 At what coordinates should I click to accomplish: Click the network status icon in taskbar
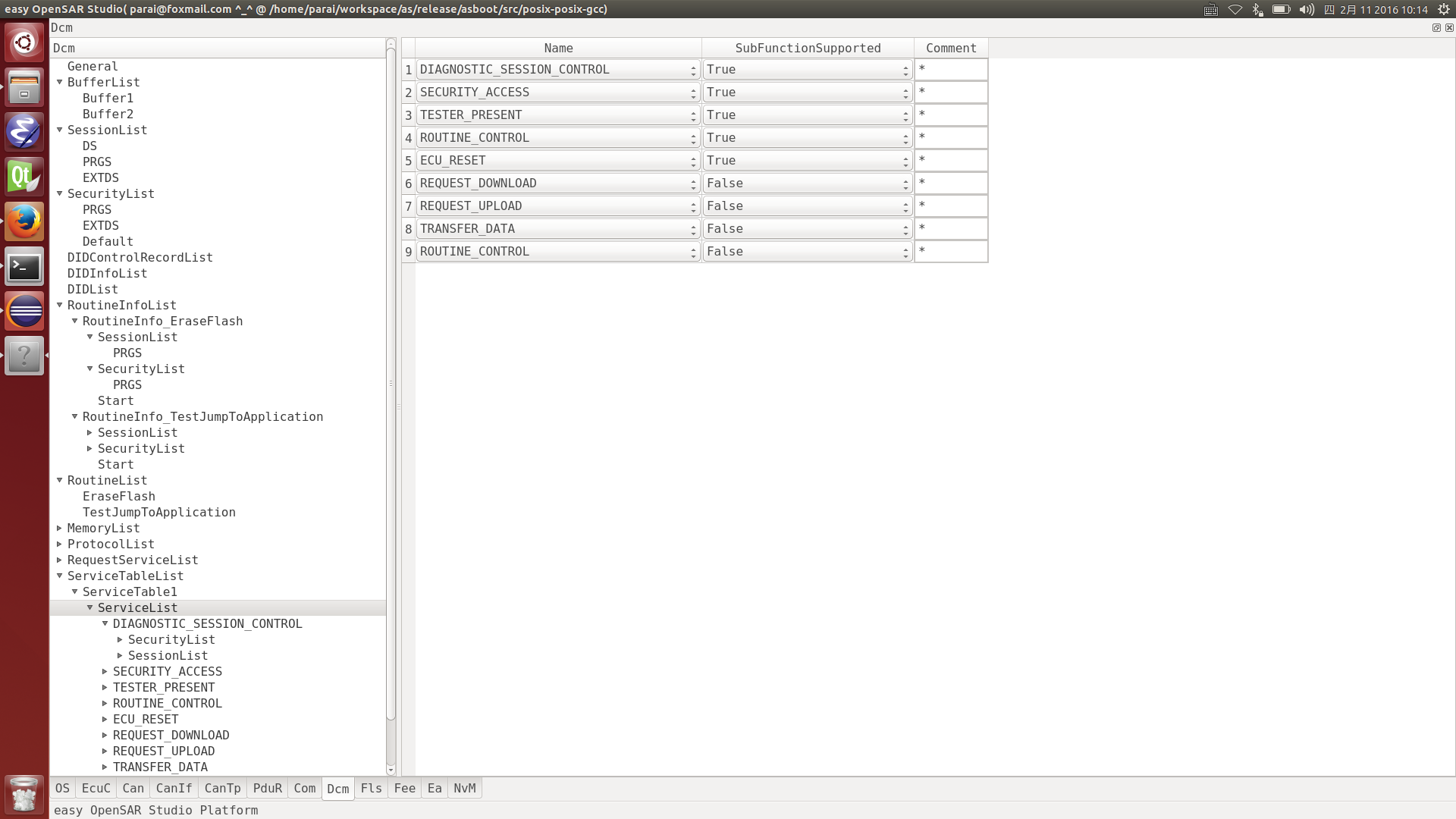click(1235, 9)
